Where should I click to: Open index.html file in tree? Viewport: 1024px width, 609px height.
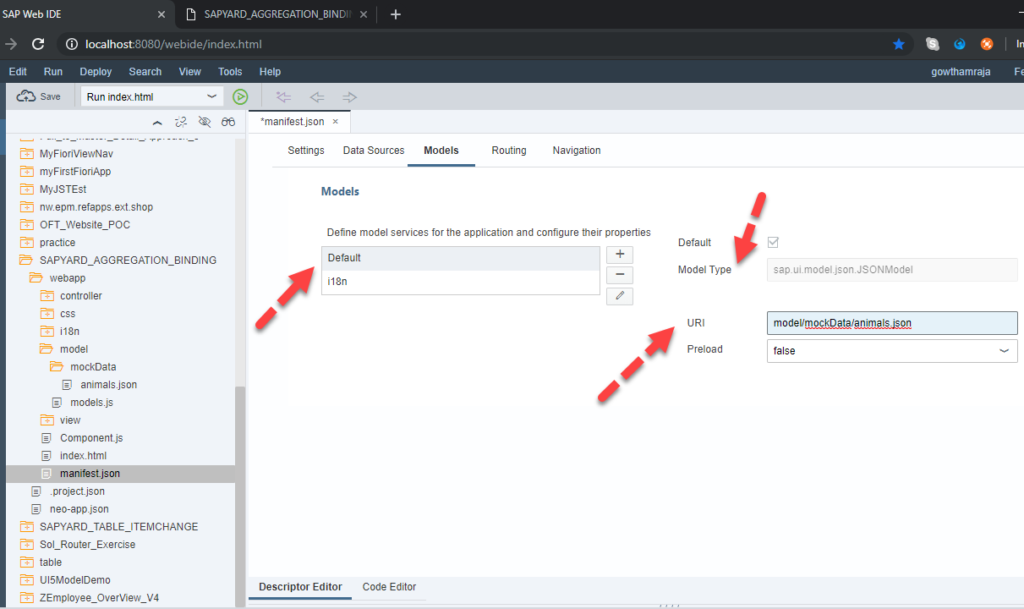tap(83, 456)
